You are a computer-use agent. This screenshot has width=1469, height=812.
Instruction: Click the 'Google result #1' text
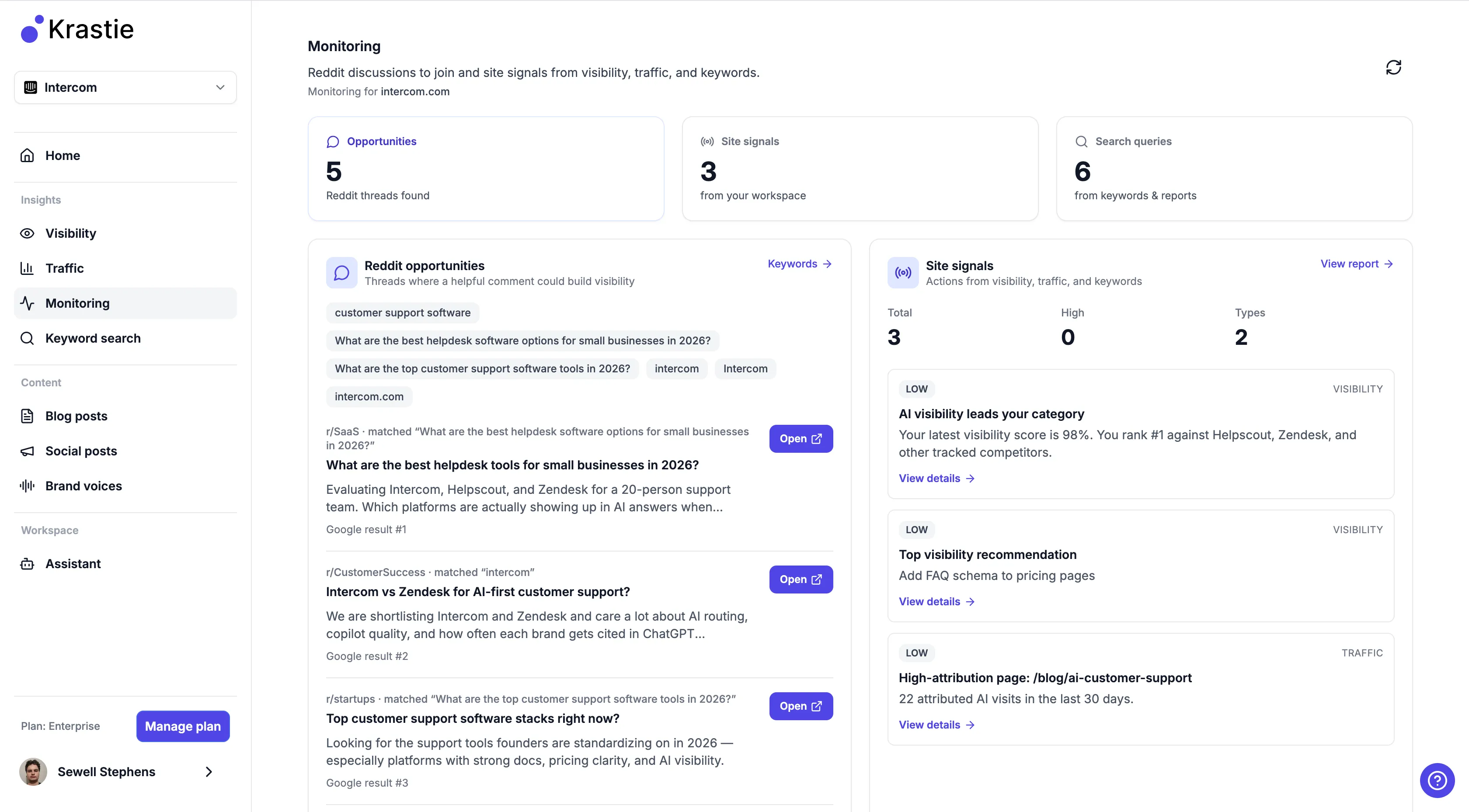coord(366,530)
